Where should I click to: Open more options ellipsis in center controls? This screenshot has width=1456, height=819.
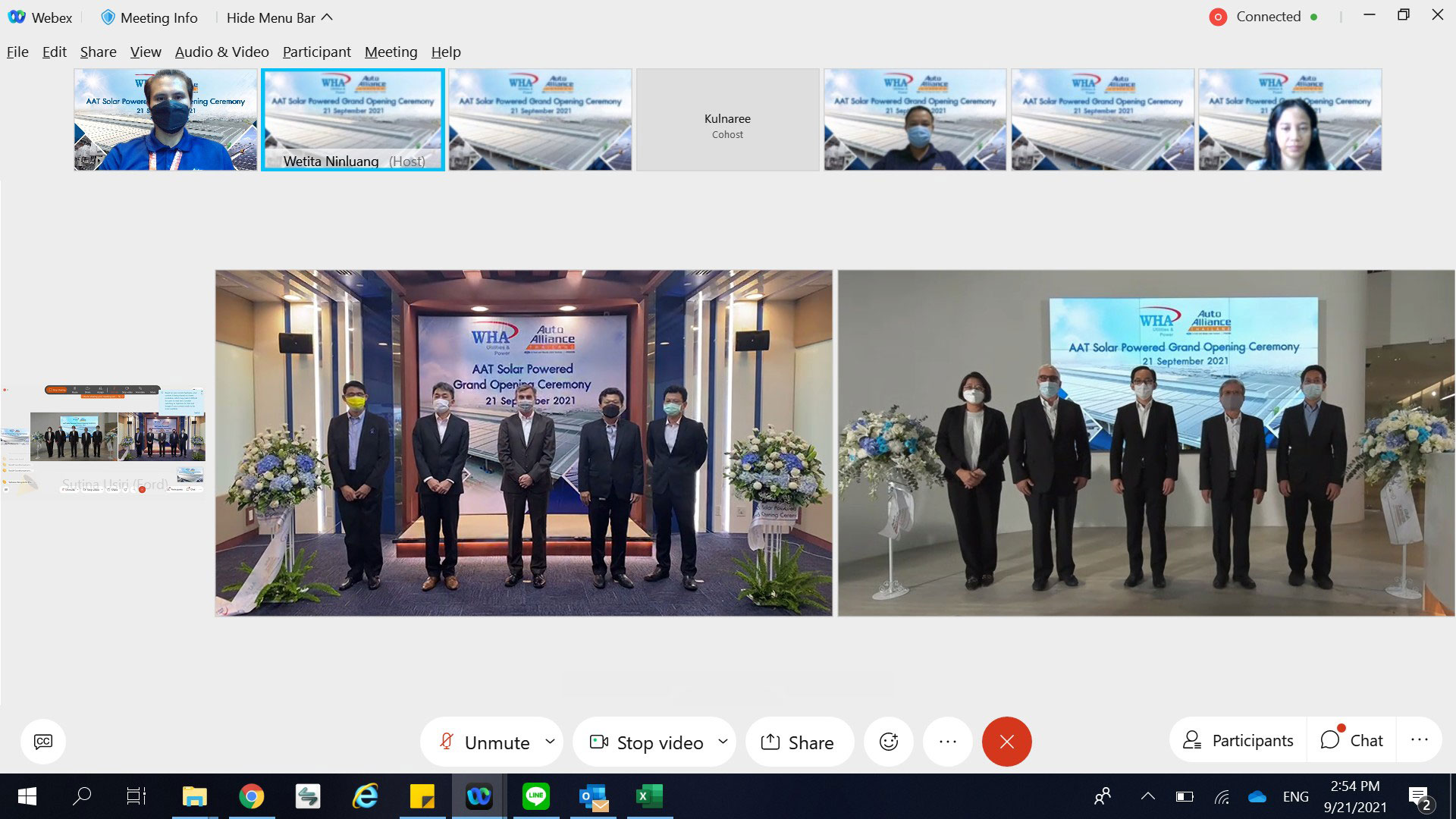[947, 742]
